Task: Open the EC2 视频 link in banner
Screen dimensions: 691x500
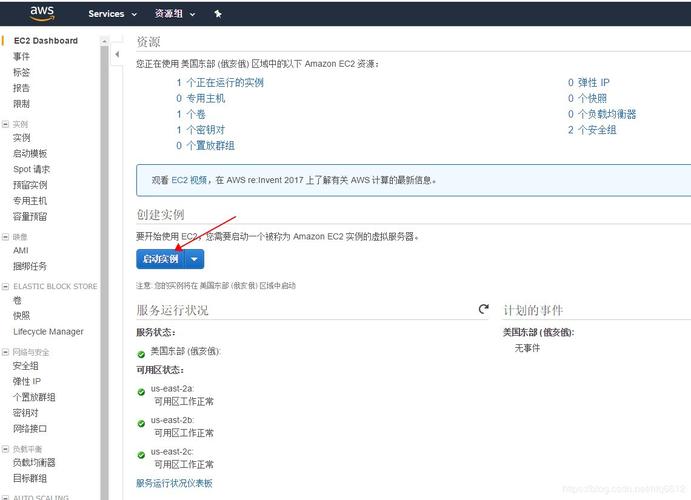Action: click(189, 180)
